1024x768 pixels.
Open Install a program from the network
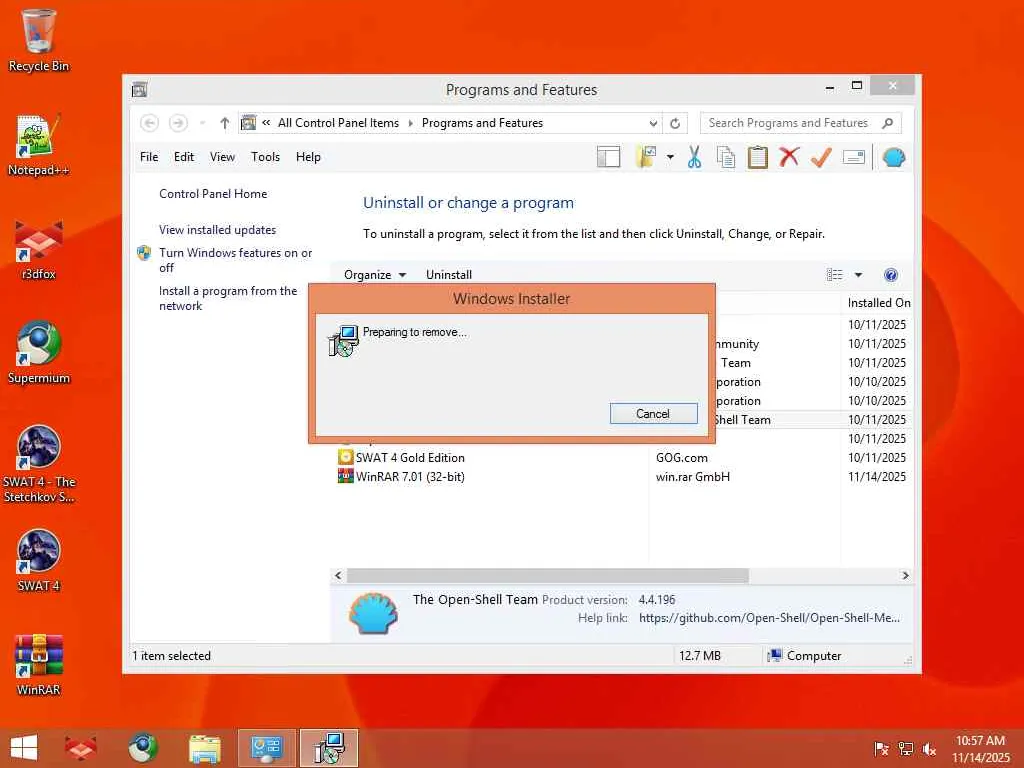click(x=228, y=298)
